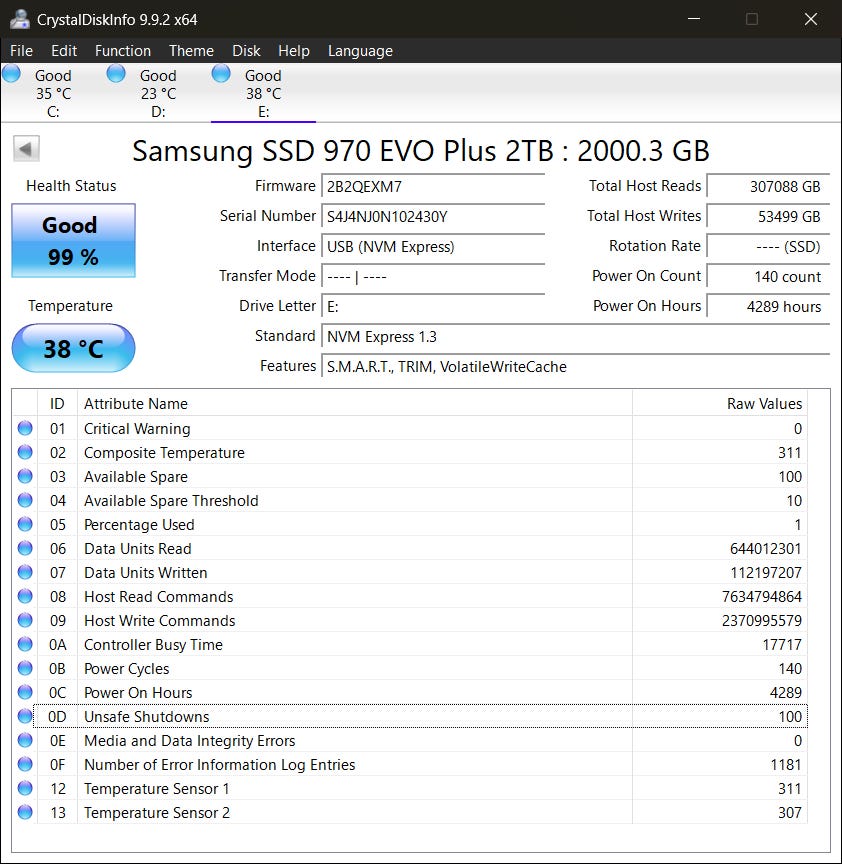Click the Rotation Rate value field
Screen dimensions: 842x864
[x=769, y=246]
